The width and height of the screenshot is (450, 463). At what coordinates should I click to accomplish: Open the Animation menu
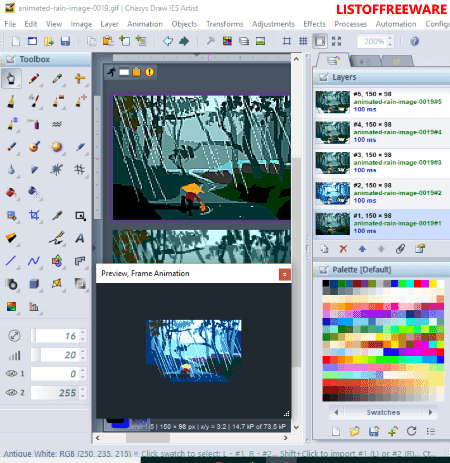pyautogui.click(x=145, y=24)
